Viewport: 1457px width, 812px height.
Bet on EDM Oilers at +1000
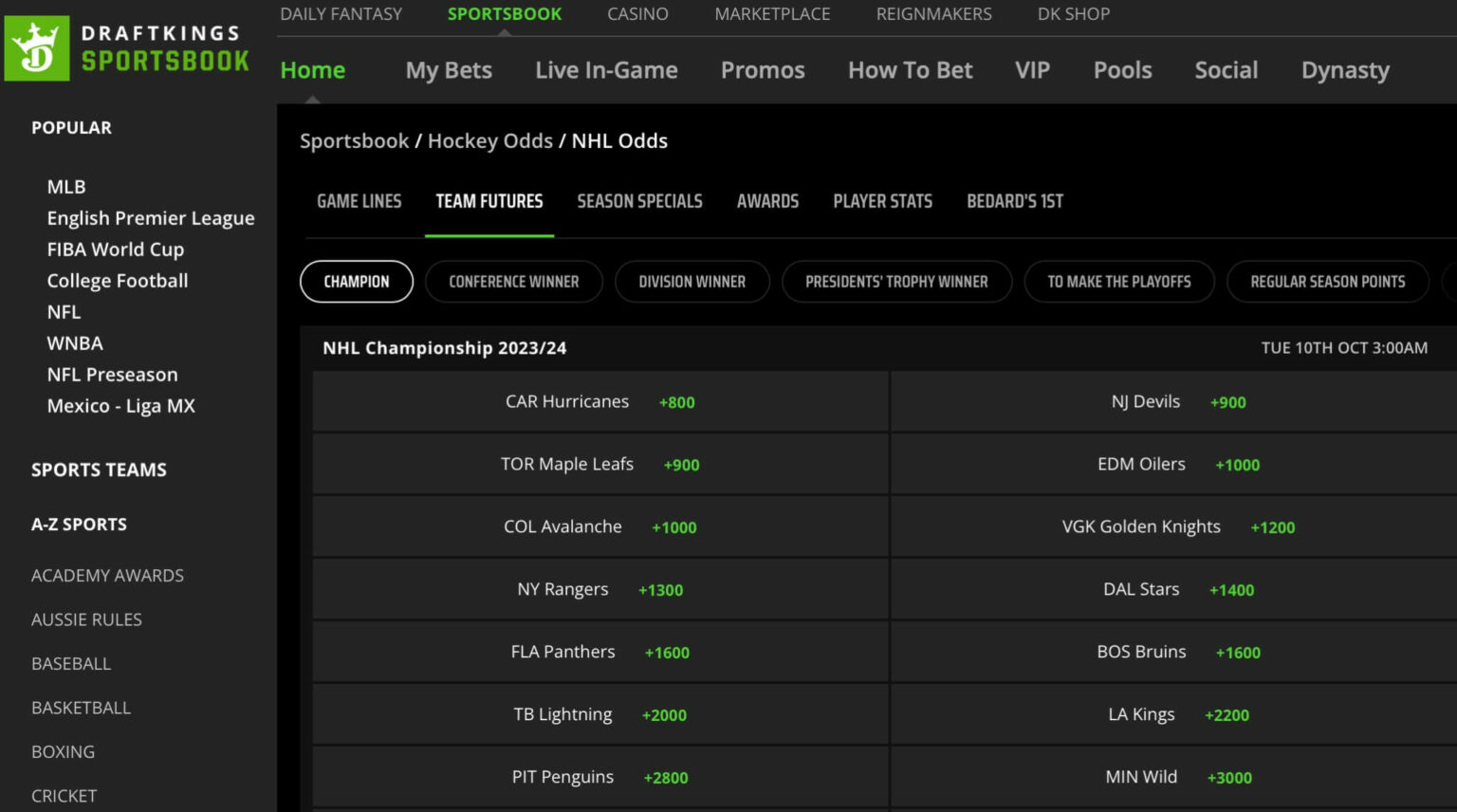tap(1174, 465)
